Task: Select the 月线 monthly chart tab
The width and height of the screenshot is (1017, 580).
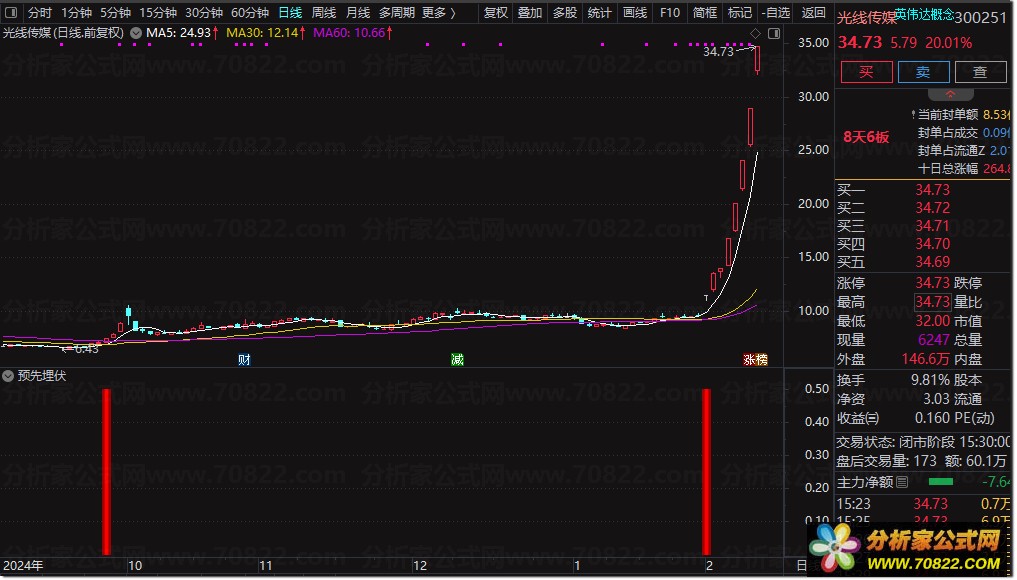Action: point(358,12)
